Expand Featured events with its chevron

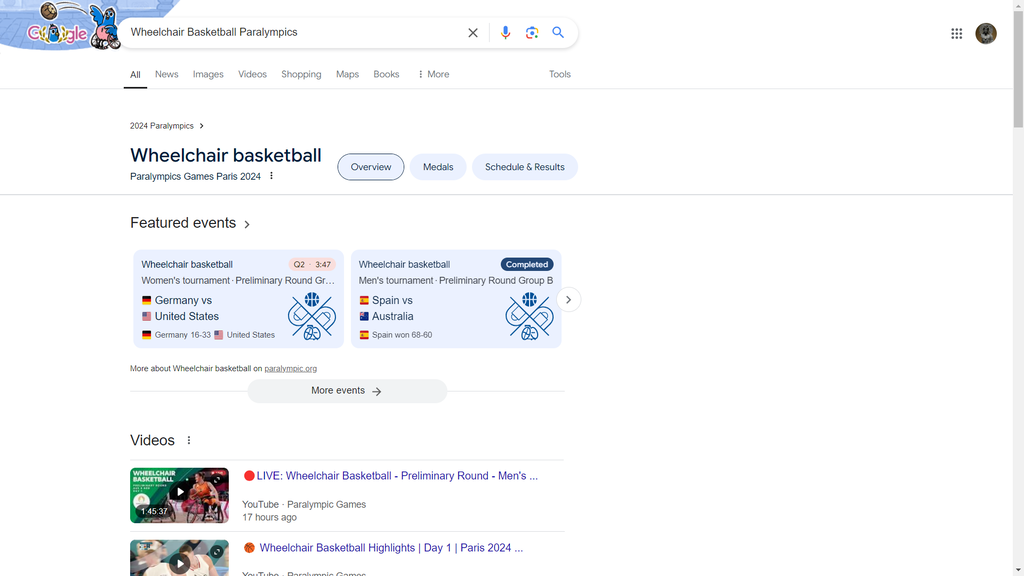coord(247,224)
